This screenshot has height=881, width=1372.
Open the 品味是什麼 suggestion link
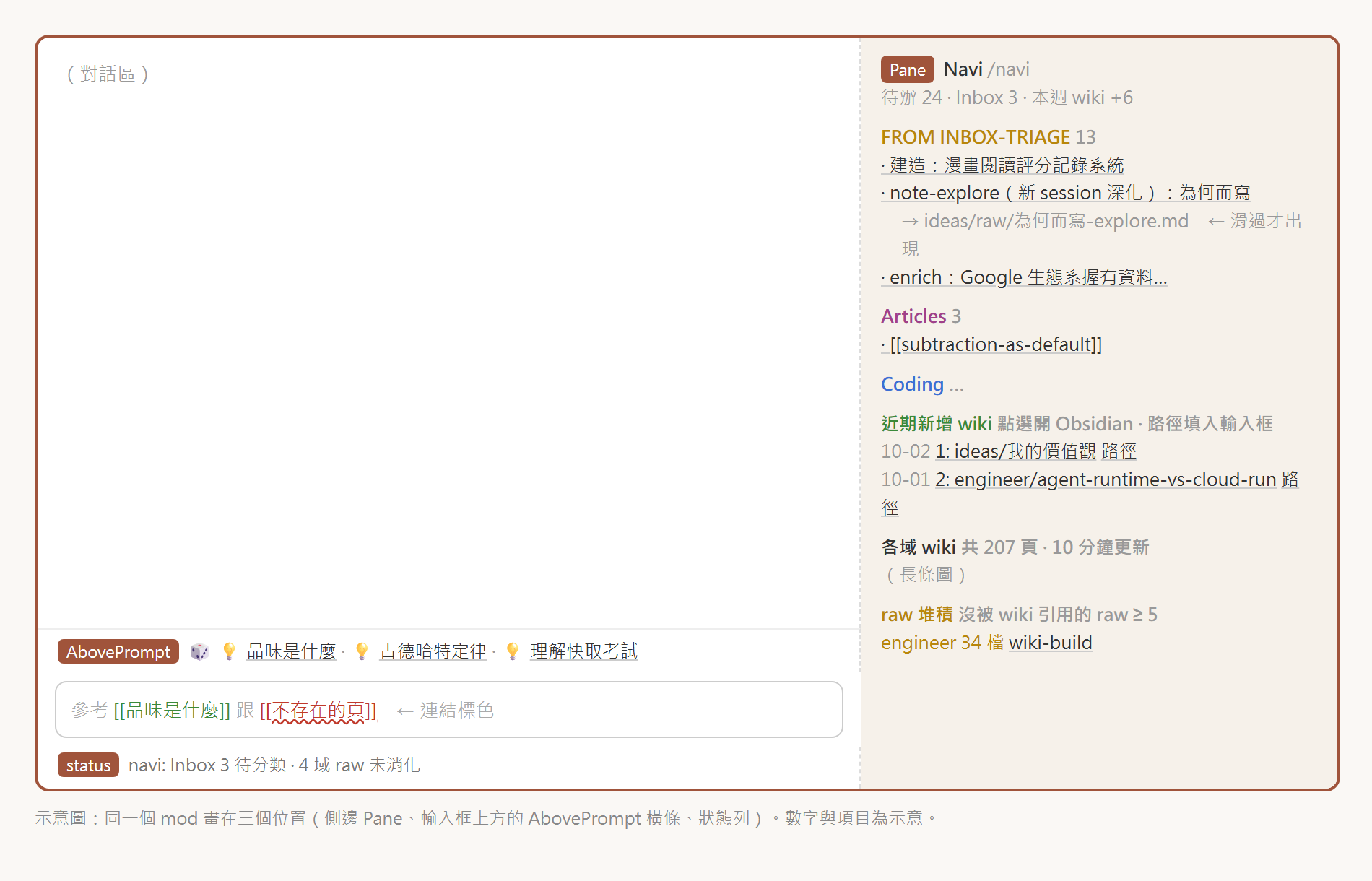pos(292,651)
